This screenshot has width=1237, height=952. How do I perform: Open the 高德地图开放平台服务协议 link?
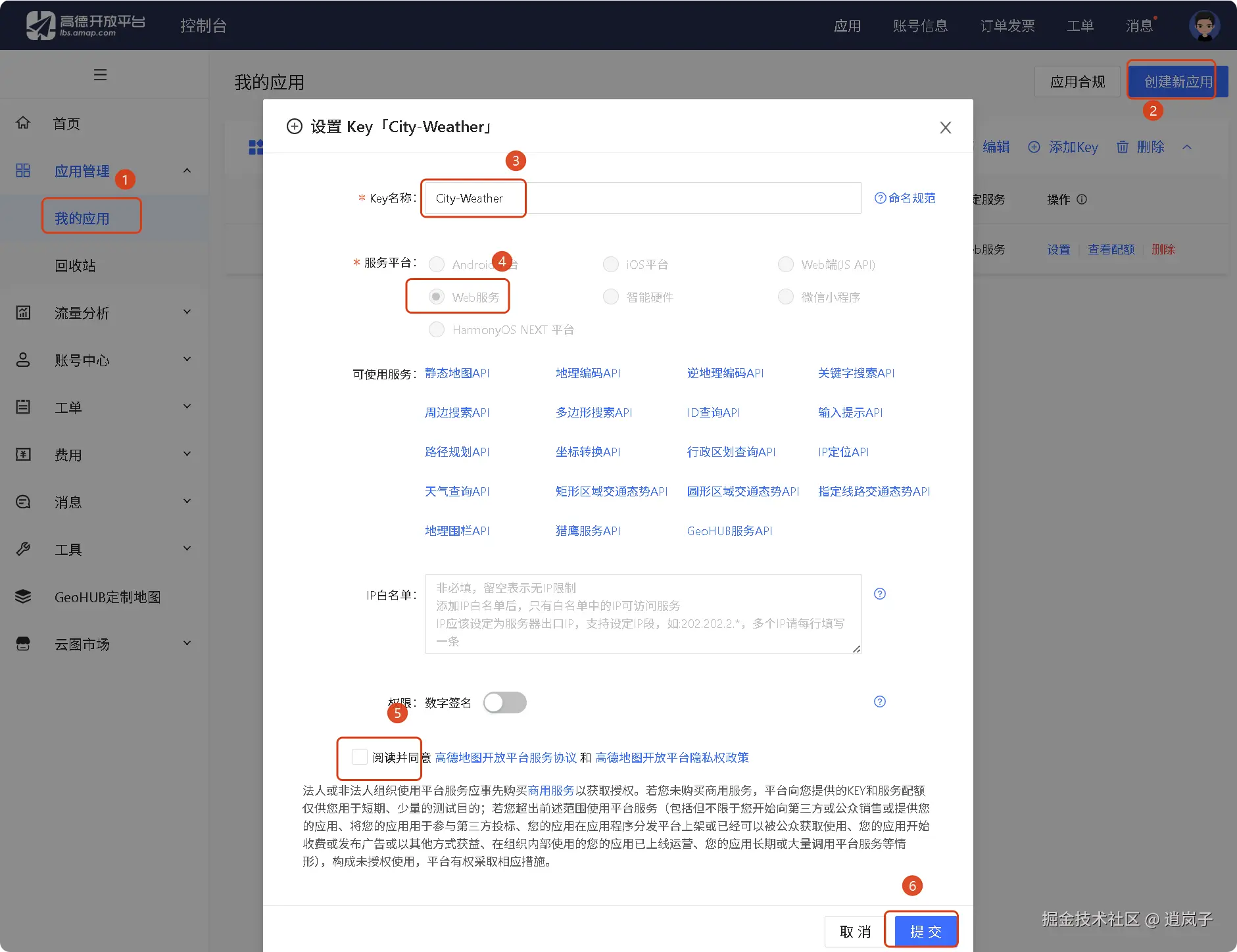click(x=506, y=757)
